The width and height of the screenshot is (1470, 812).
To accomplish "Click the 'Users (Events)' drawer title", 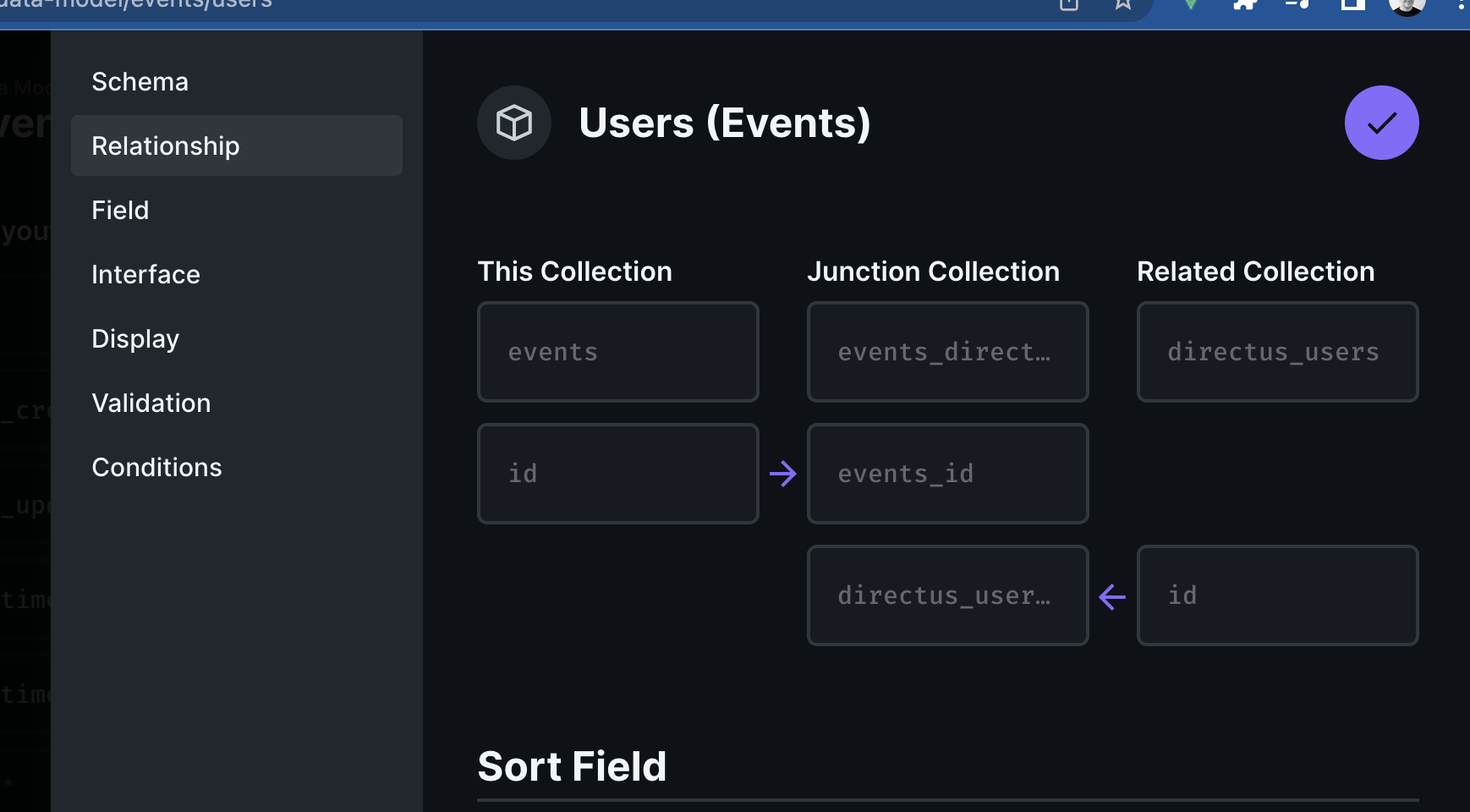I will pos(725,123).
